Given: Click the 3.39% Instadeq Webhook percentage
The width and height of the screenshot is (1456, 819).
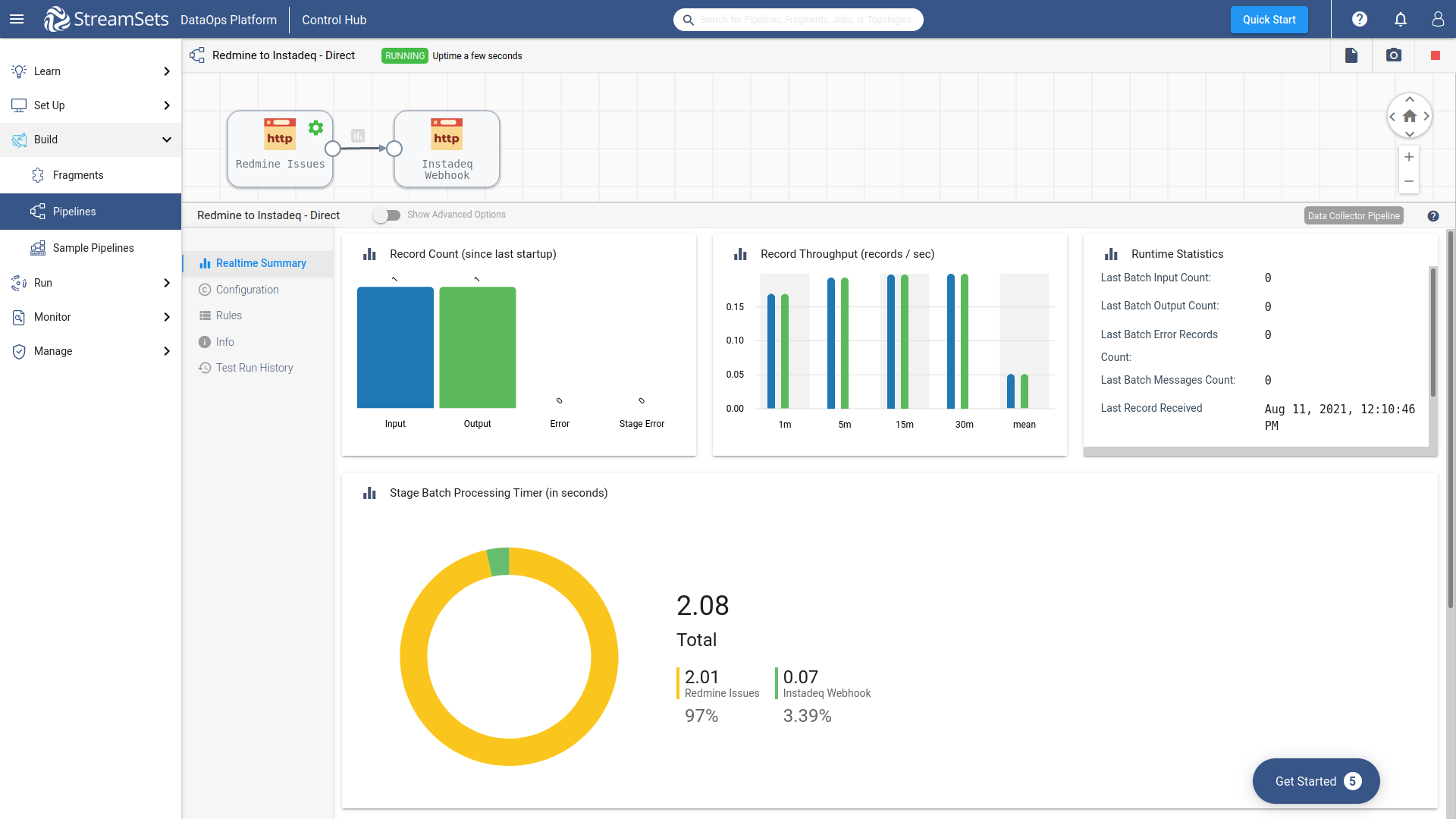Looking at the screenshot, I should (x=807, y=716).
